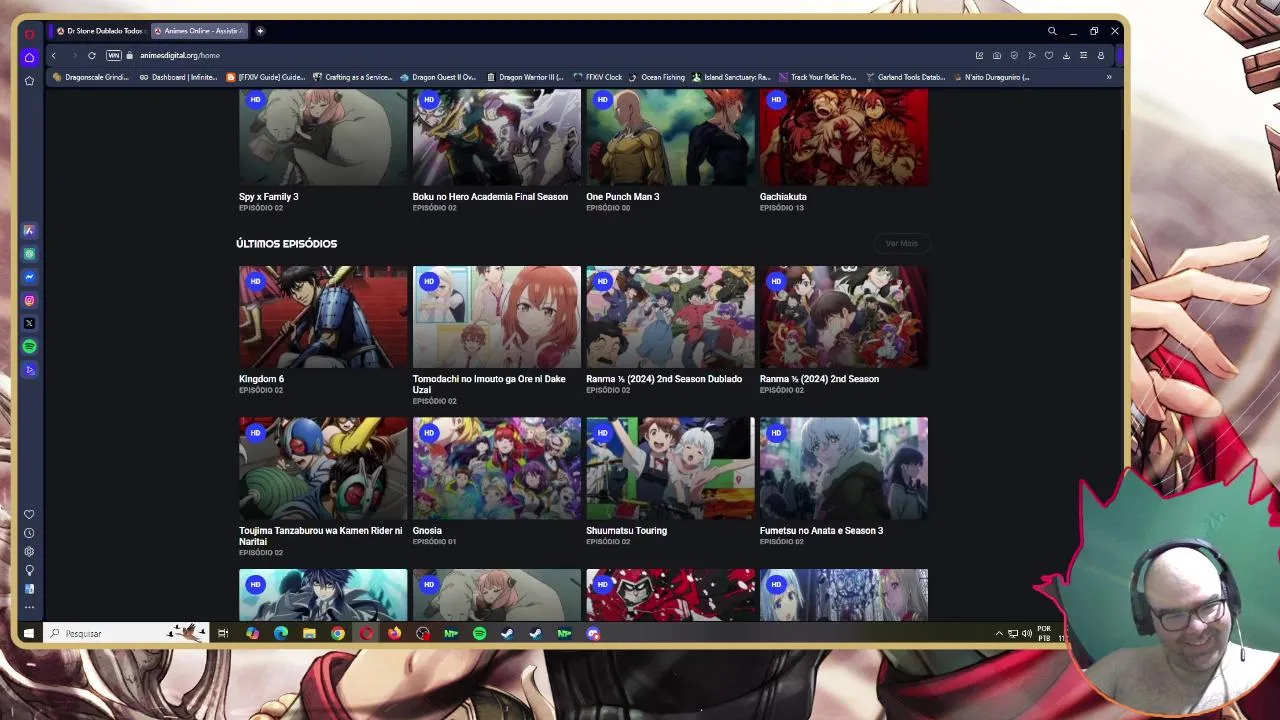
Task: Open X (Twitter) in the sidebar
Action: click(x=29, y=323)
